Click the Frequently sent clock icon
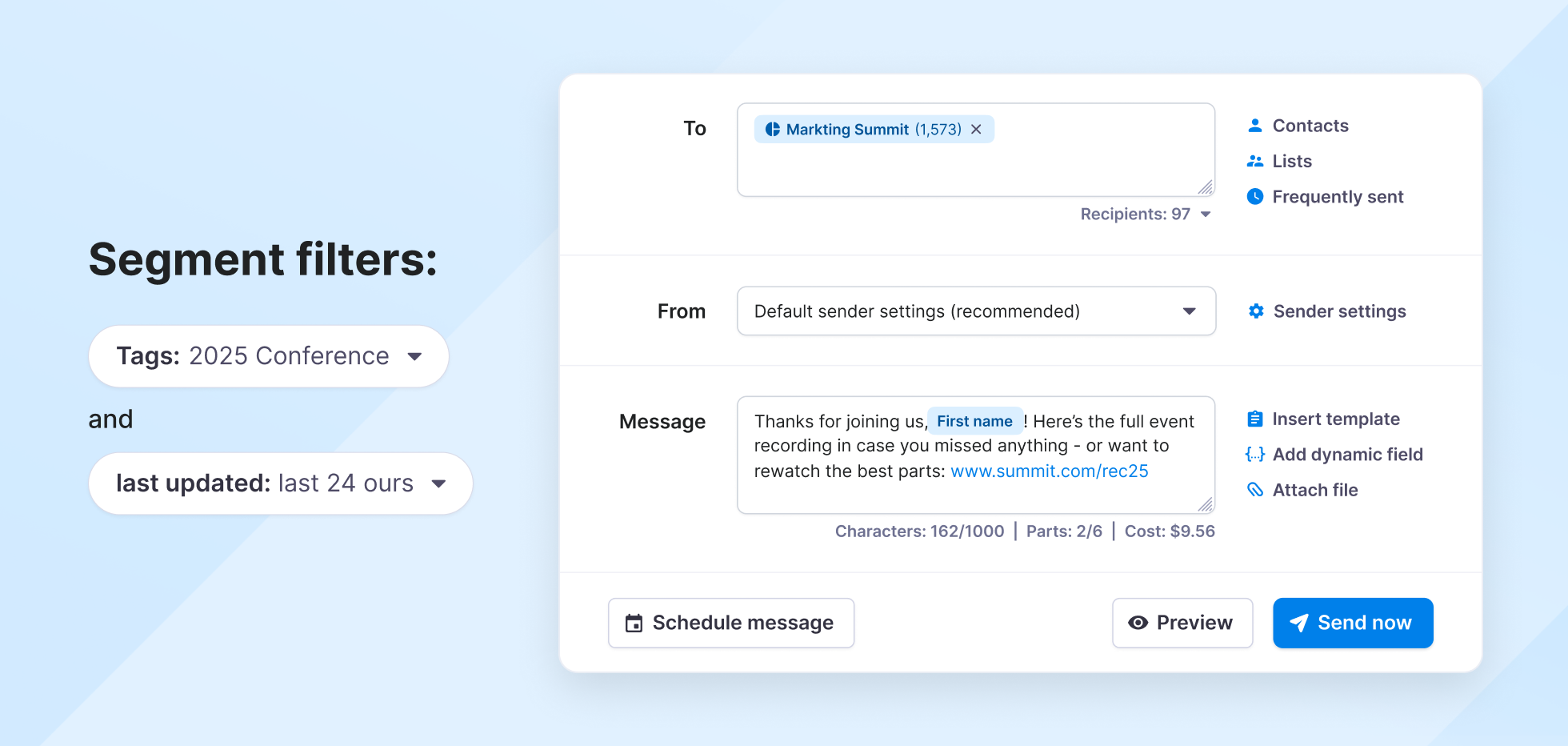Image resolution: width=1568 pixels, height=746 pixels. click(x=1255, y=196)
